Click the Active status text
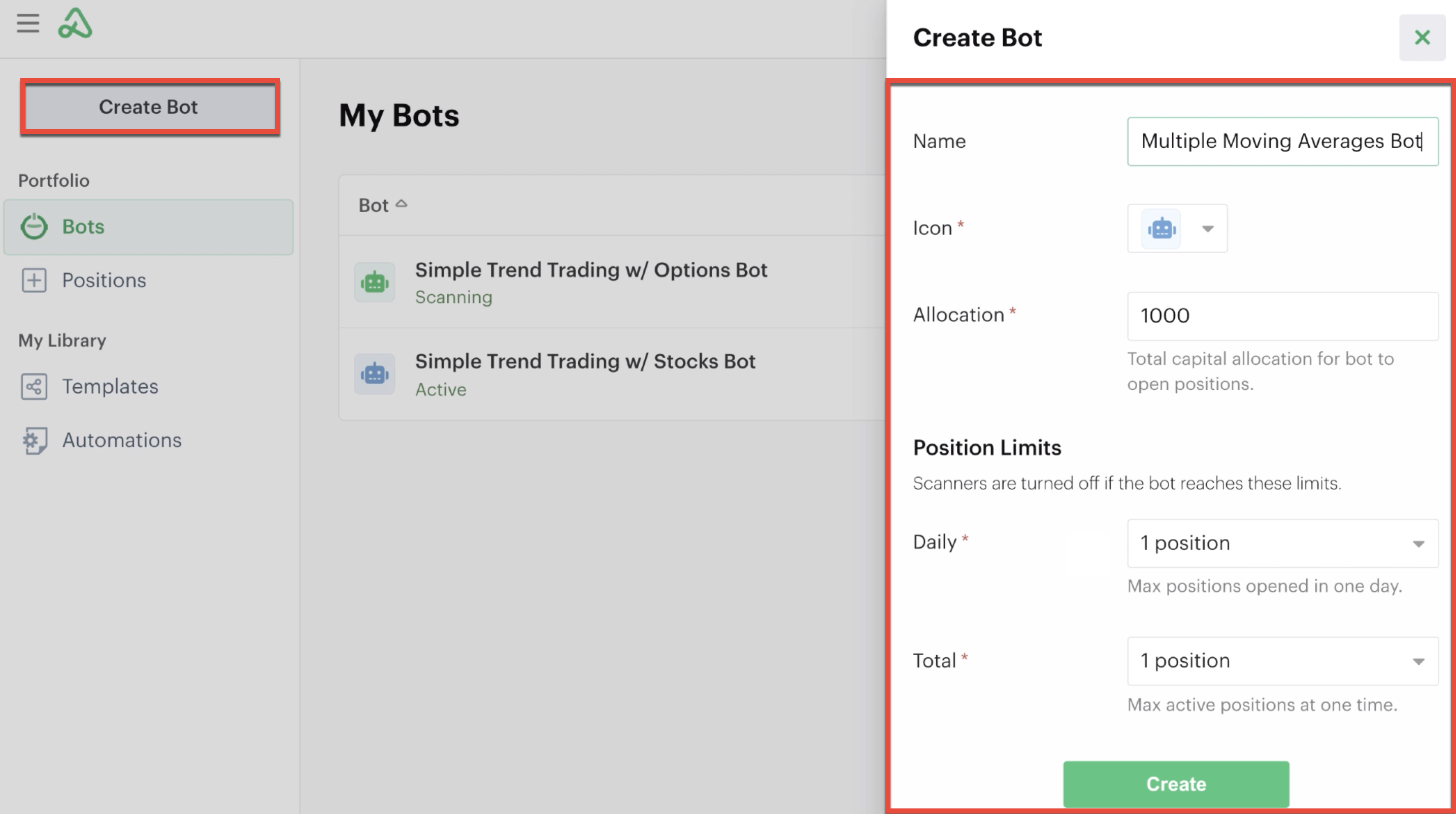Image resolution: width=1456 pixels, height=814 pixels. tap(441, 390)
